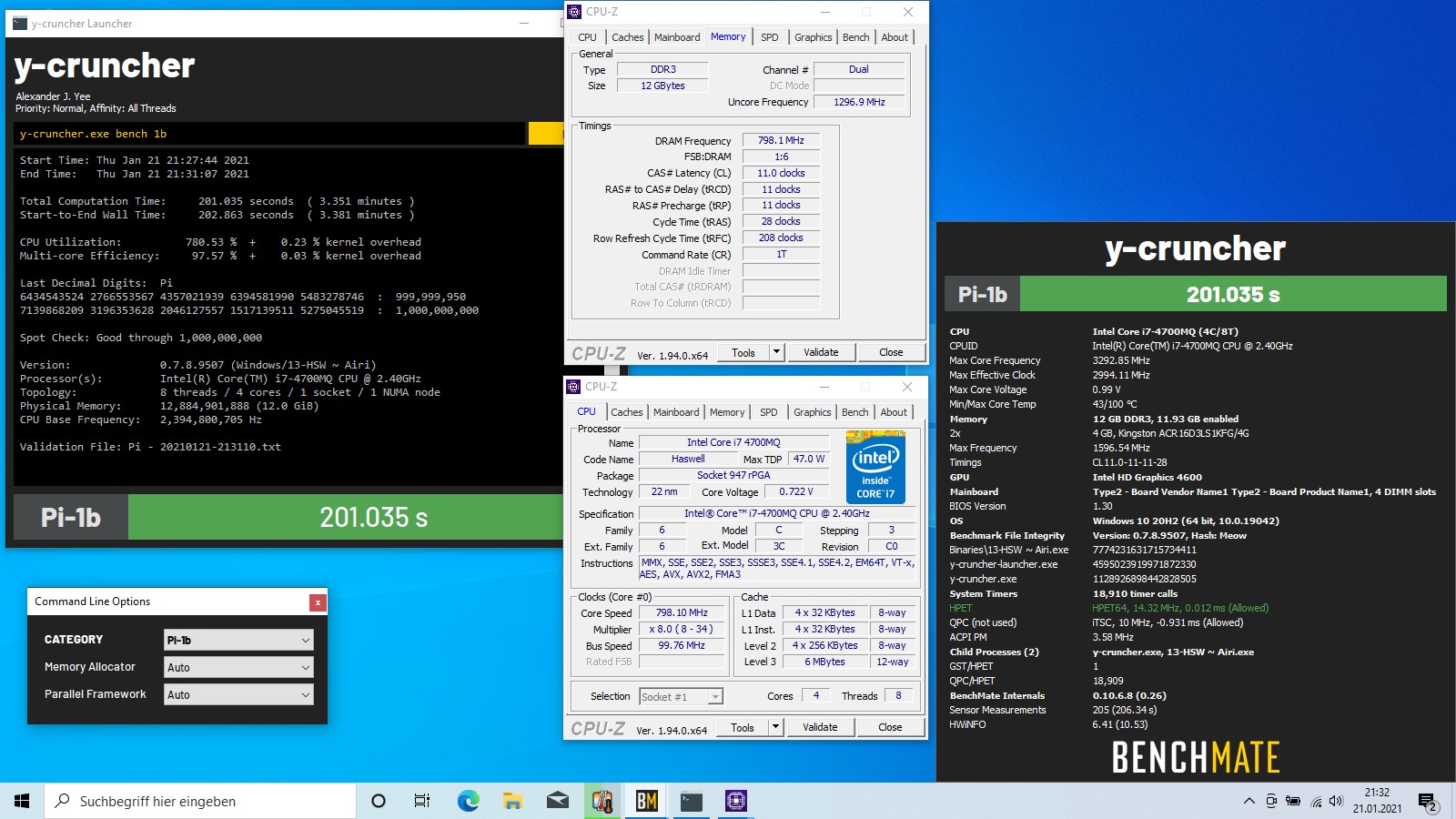Expand the Tools arrow in the Memory CPU-Z window

776,352
